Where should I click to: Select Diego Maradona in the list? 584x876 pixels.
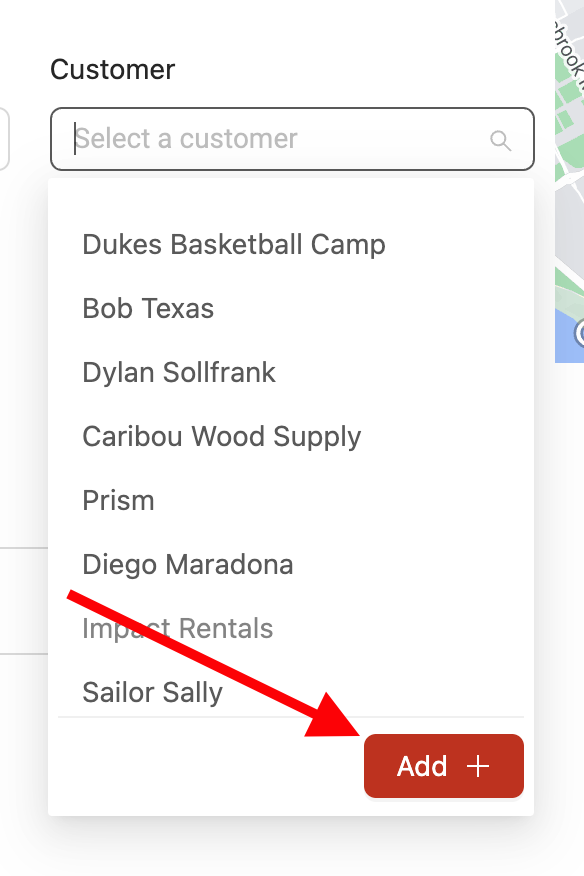click(x=188, y=564)
